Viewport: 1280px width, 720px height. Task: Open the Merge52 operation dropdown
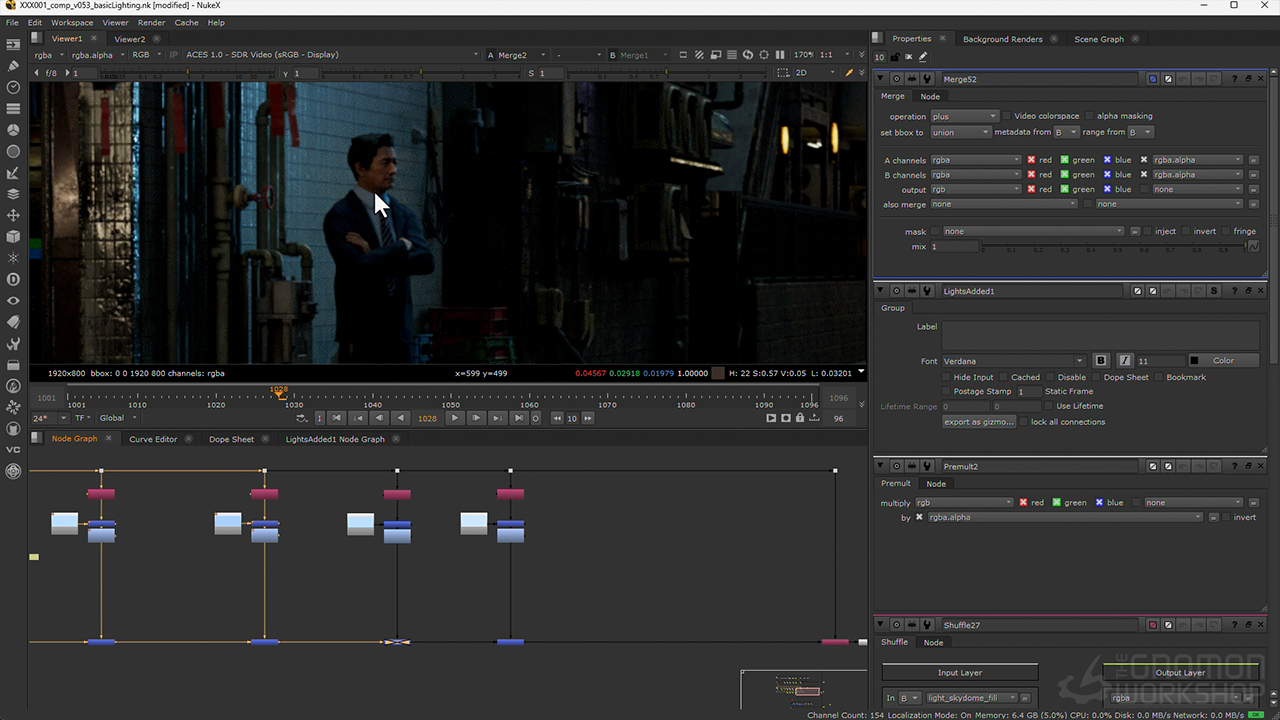(x=963, y=116)
